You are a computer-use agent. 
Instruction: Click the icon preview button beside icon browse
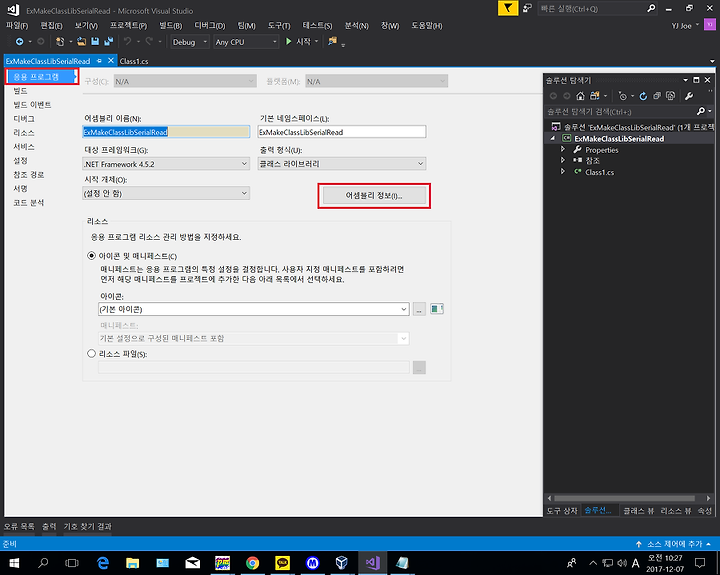coord(437,309)
